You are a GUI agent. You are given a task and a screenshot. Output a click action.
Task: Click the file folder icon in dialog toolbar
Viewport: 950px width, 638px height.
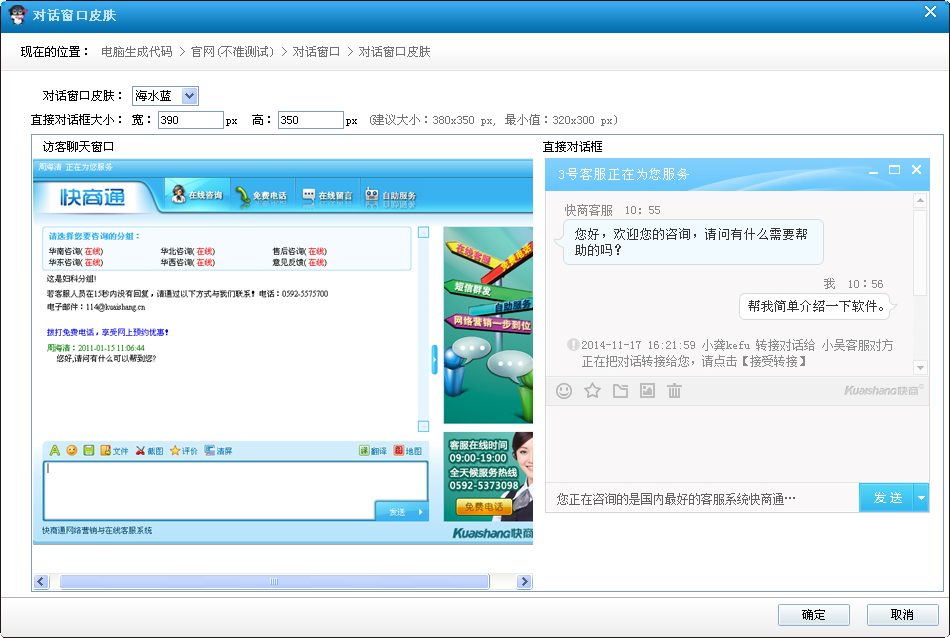point(620,391)
